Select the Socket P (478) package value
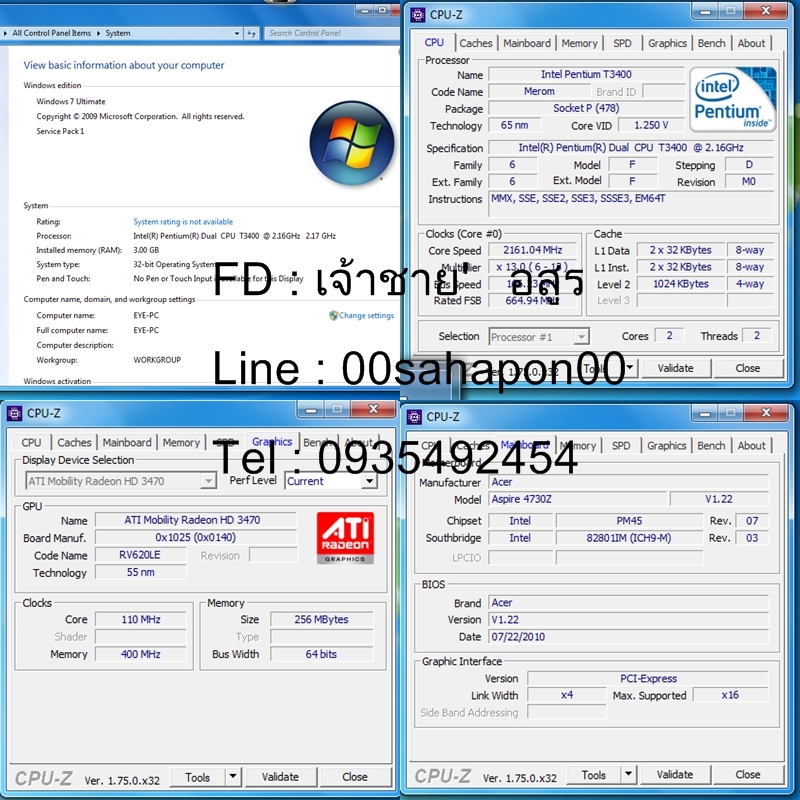Image resolution: width=800 pixels, height=800 pixels. pos(586,108)
